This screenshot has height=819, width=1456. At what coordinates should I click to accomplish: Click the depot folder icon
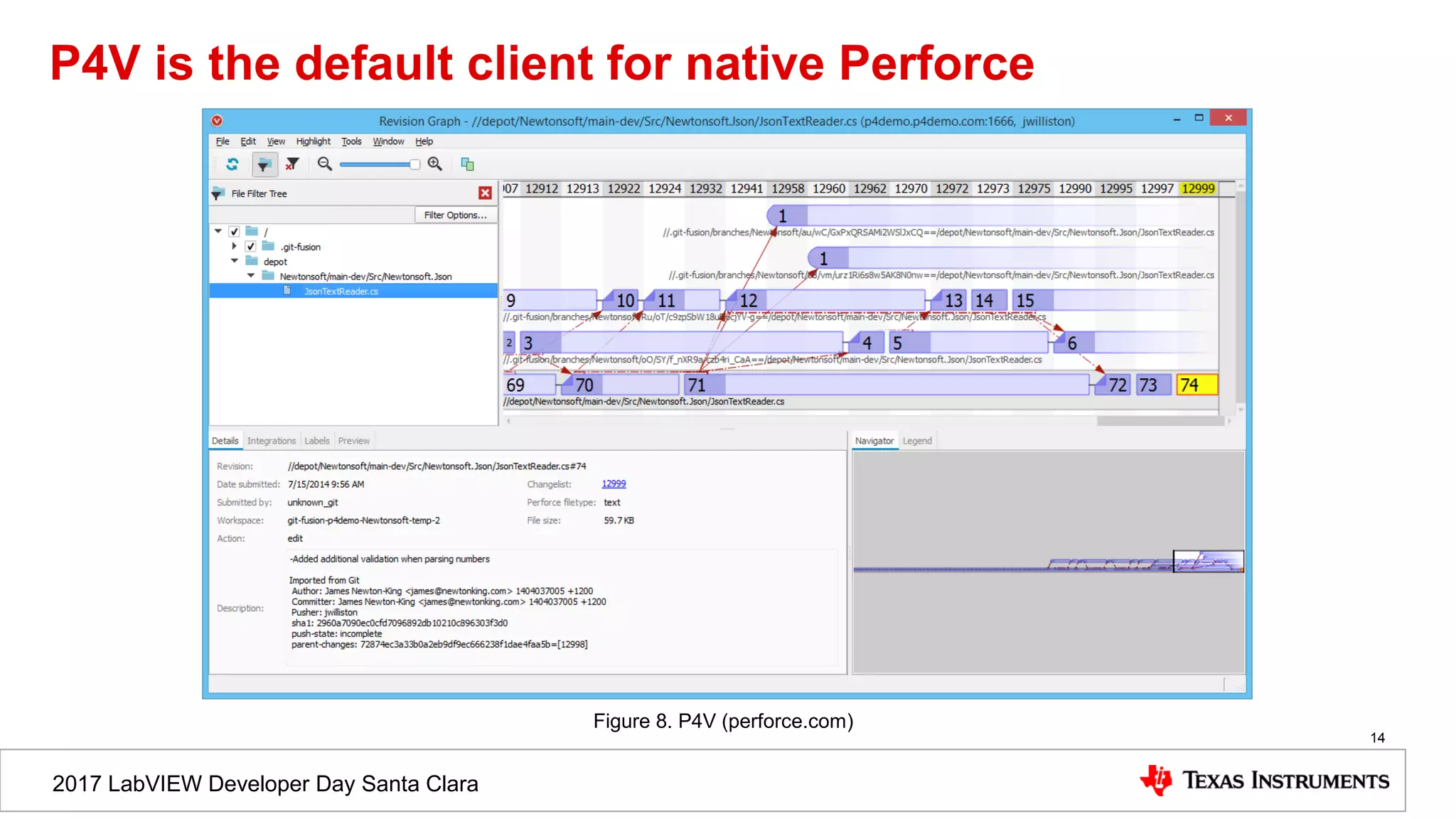pyautogui.click(x=252, y=261)
